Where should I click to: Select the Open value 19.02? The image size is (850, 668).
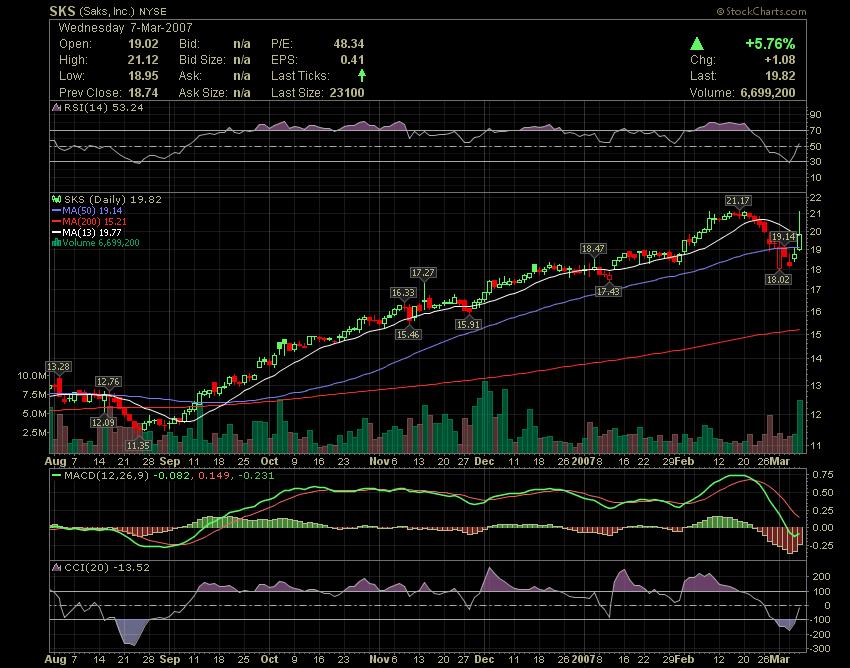click(143, 44)
